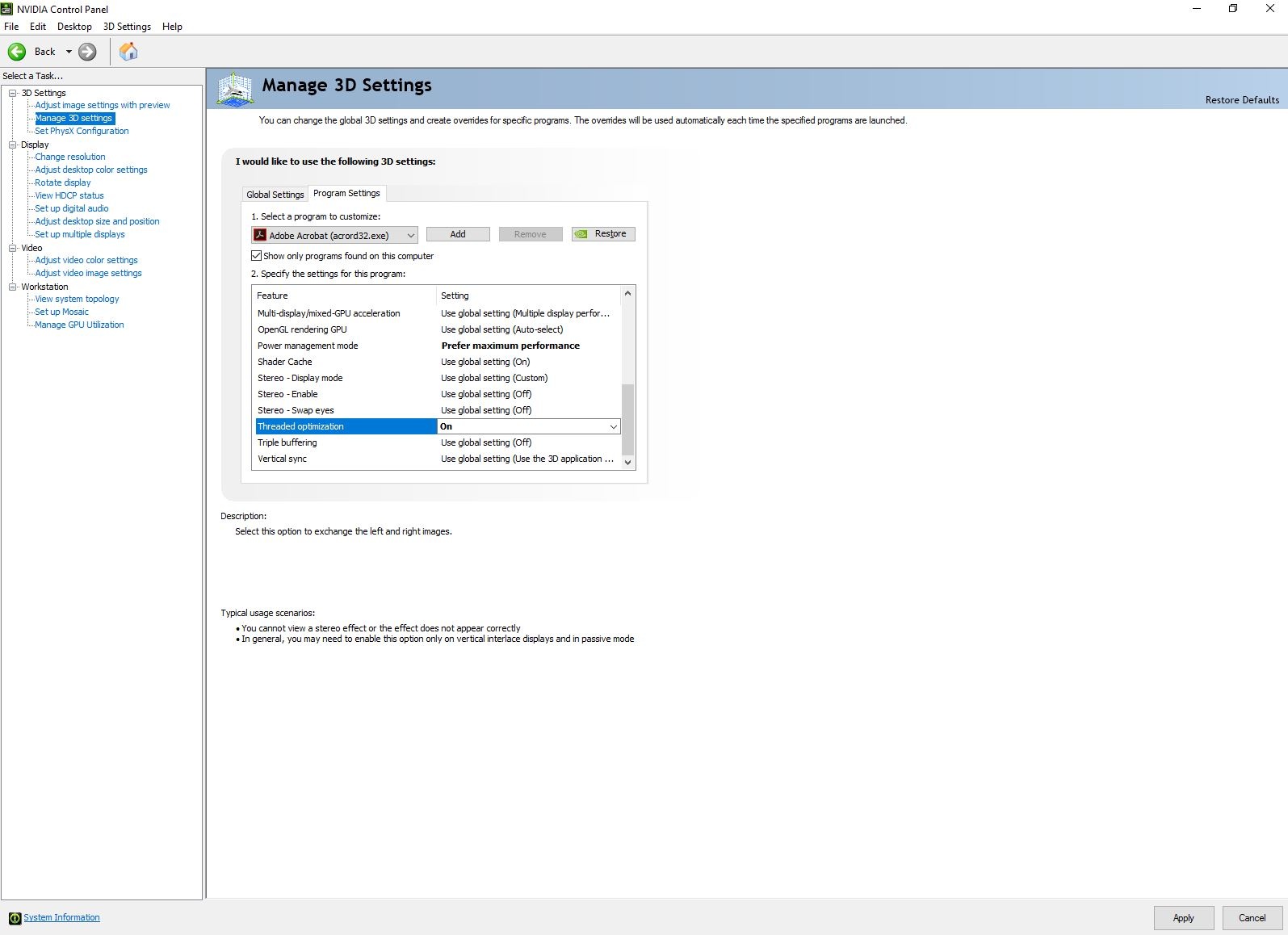Switch to the Global Settings tab
Screen dimensions: 1288x935
pos(275,195)
